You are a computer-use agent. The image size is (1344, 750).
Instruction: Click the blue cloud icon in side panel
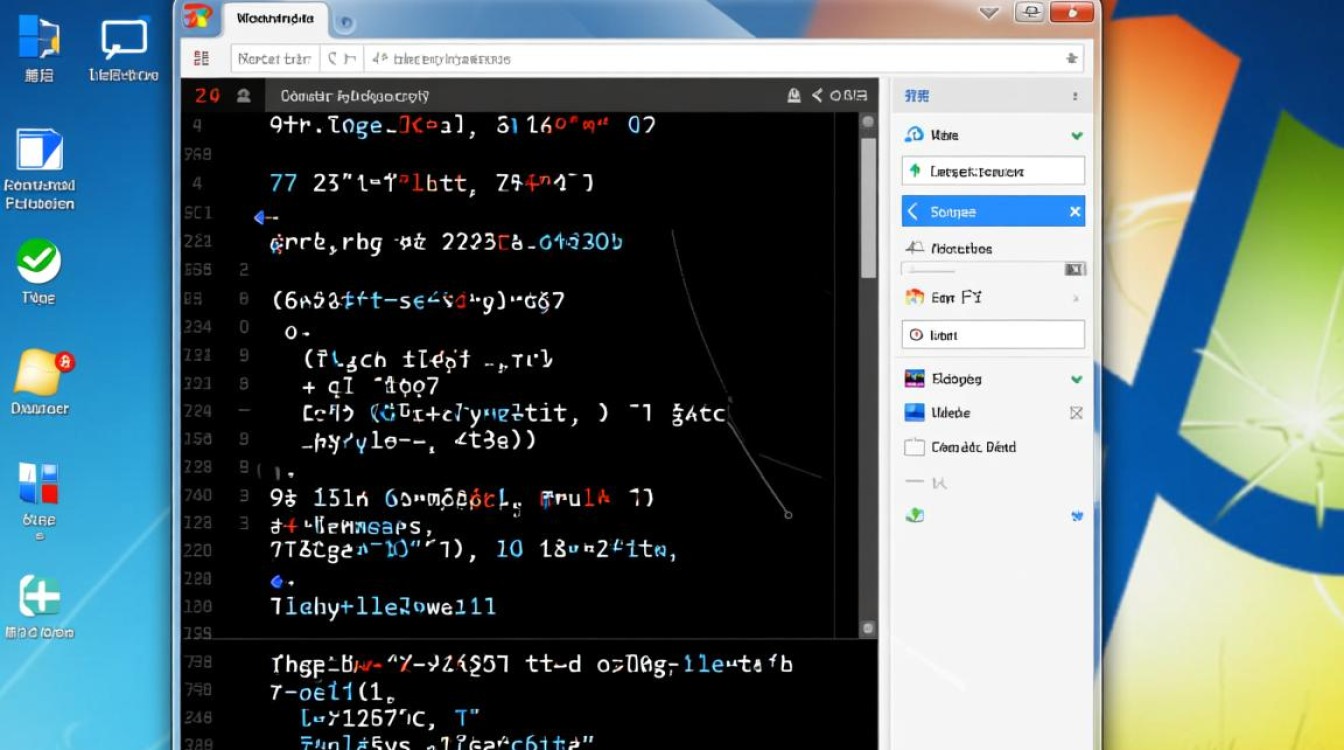click(x=914, y=135)
